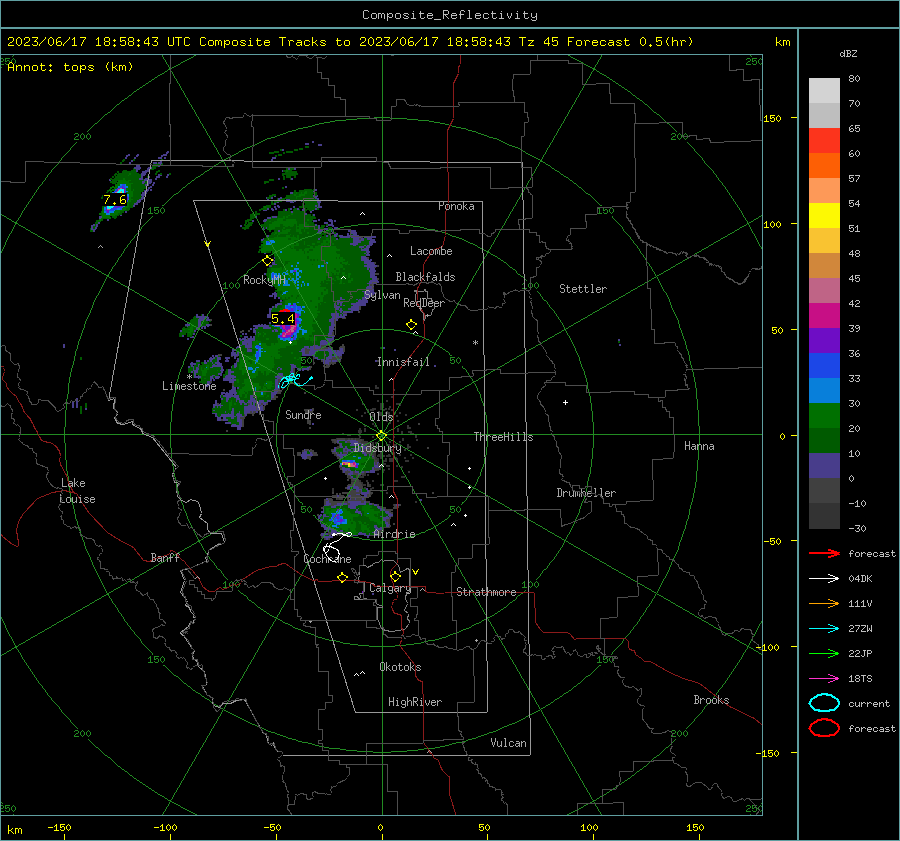Click the dBZ legend heading

pyautogui.click(x=848, y=54)
